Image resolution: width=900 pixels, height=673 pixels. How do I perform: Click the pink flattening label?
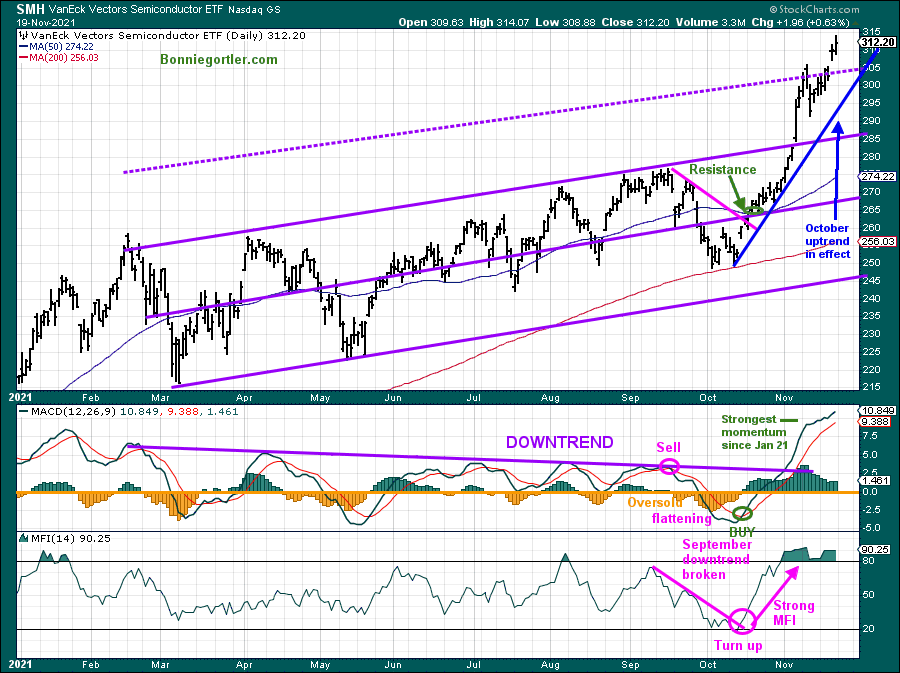[x=682, y=519]
